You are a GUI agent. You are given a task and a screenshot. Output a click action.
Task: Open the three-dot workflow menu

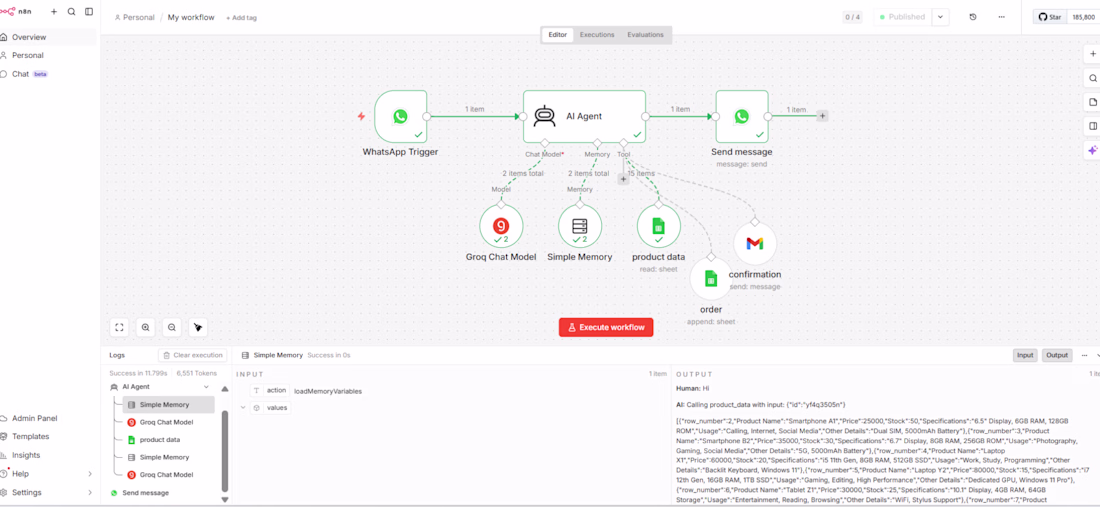(1001, 17)
